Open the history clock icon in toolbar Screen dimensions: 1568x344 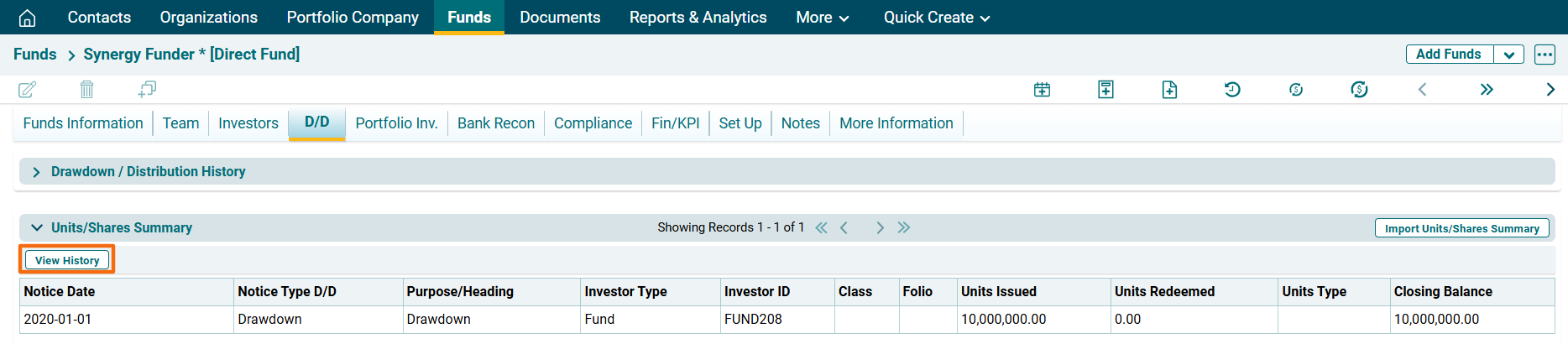1232,90
